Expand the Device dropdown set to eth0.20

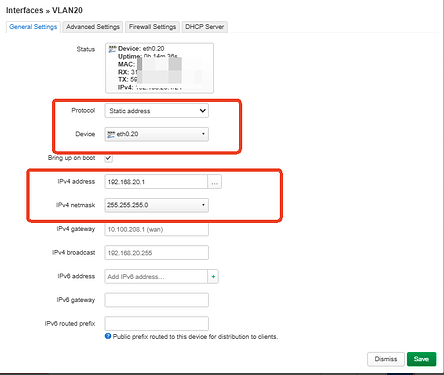pos(157,134)
